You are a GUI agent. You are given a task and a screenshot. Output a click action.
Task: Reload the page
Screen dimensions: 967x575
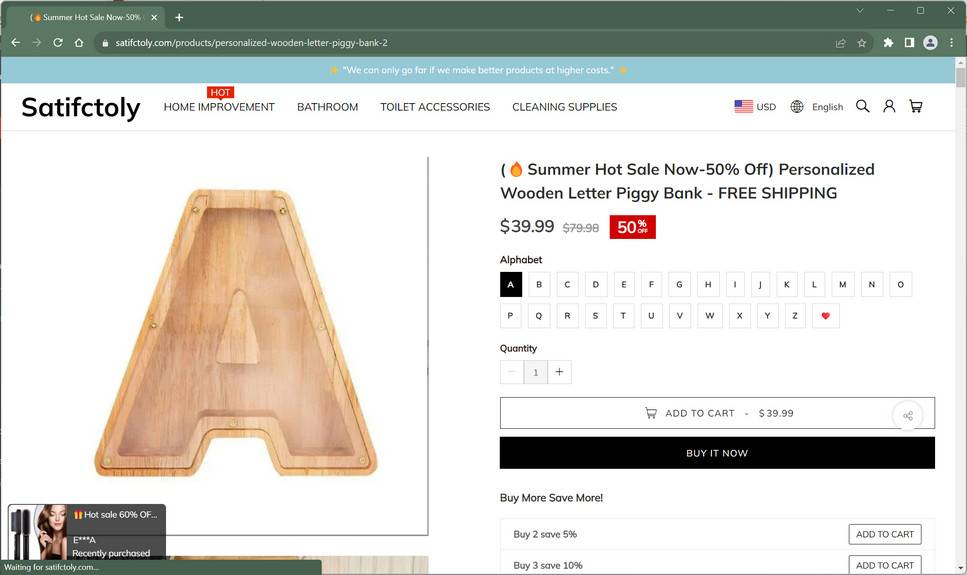[58, 43]
